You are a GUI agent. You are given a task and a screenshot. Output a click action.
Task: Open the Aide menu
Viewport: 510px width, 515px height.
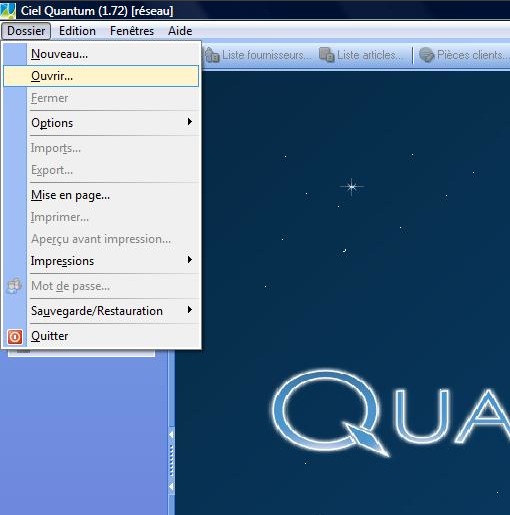click(180, 31)
